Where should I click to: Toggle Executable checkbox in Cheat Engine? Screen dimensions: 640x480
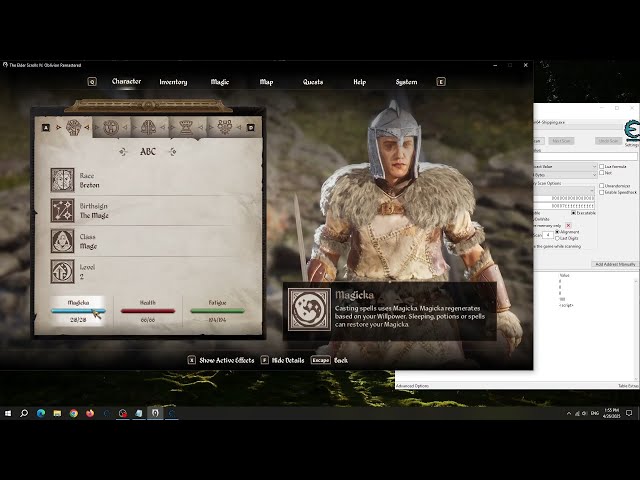(x=573, y=213)
